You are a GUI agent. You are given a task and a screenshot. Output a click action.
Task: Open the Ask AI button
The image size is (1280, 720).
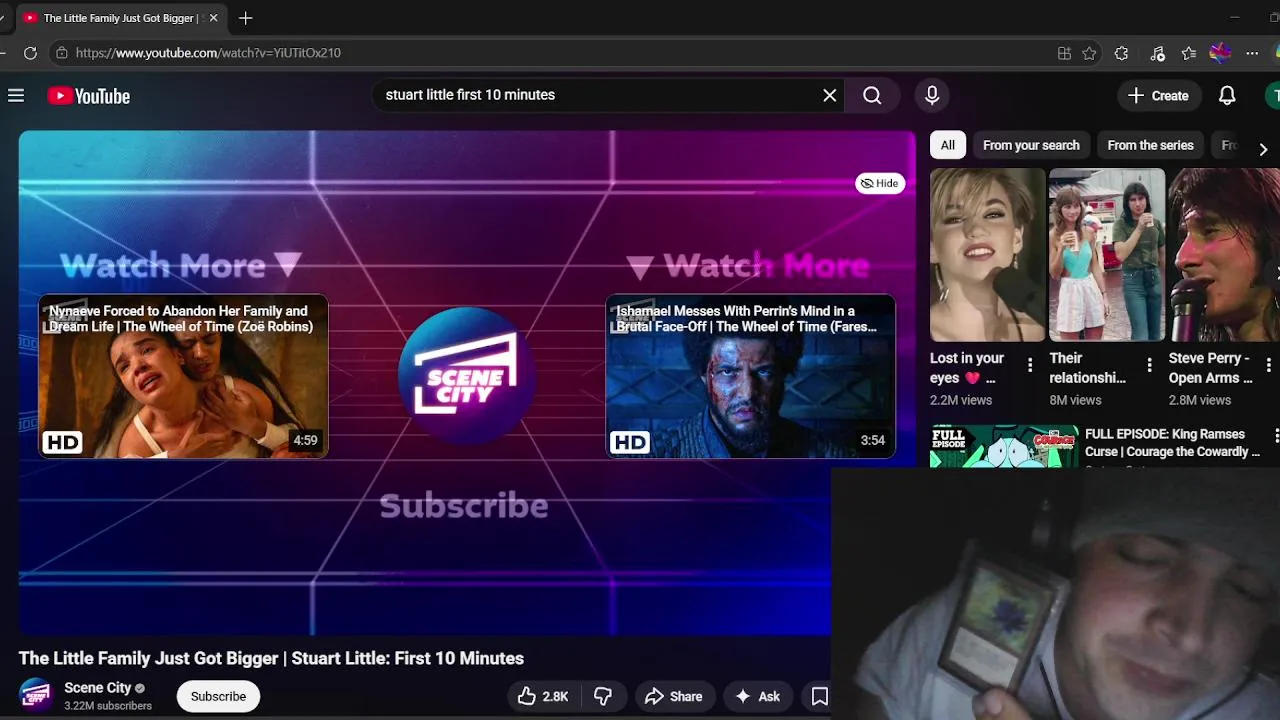758,696
